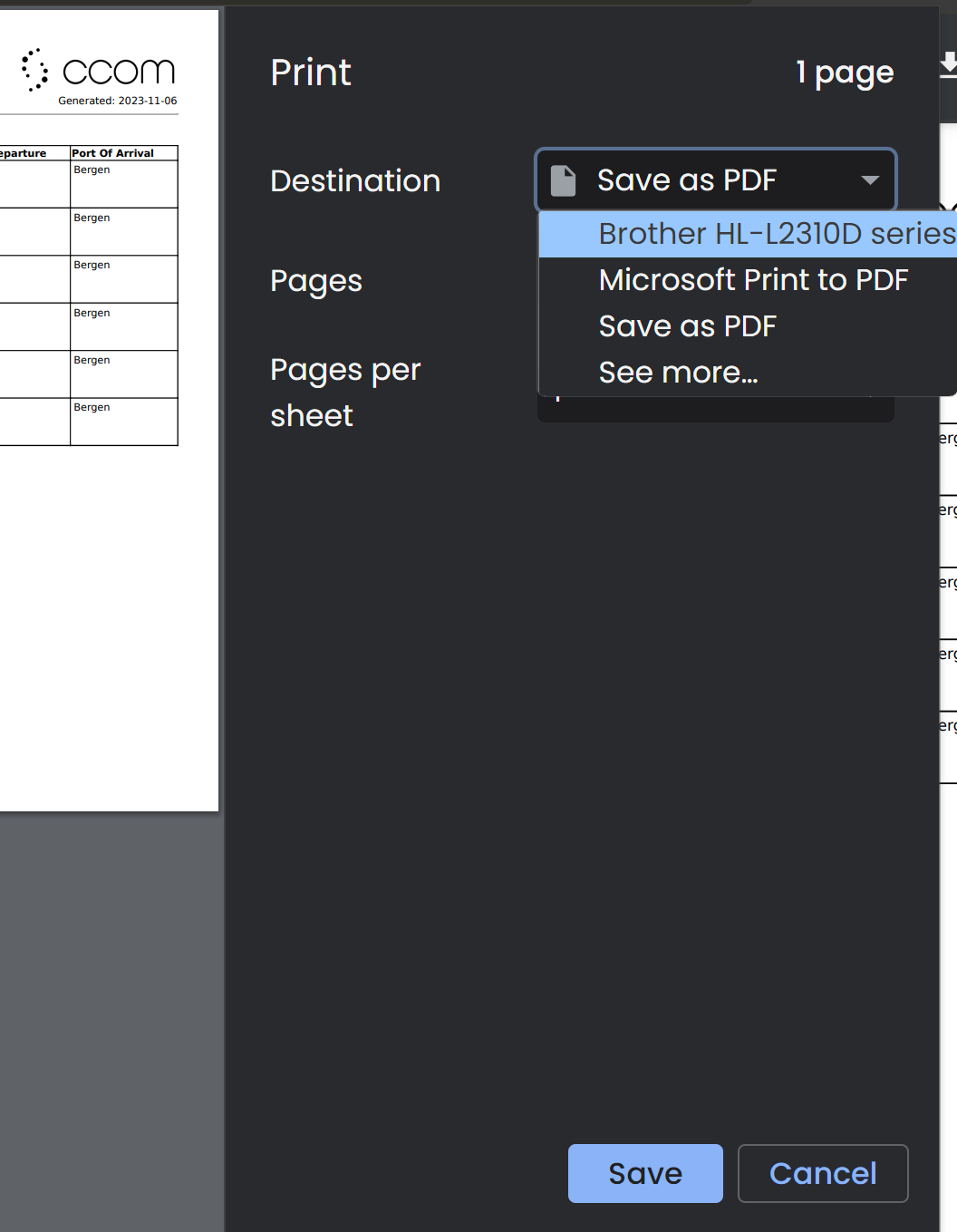The height and width of the screenshot is (1232, 957).
Task: Select Brother HL-L2310D series printer
Action: click(x=748, y=234)
